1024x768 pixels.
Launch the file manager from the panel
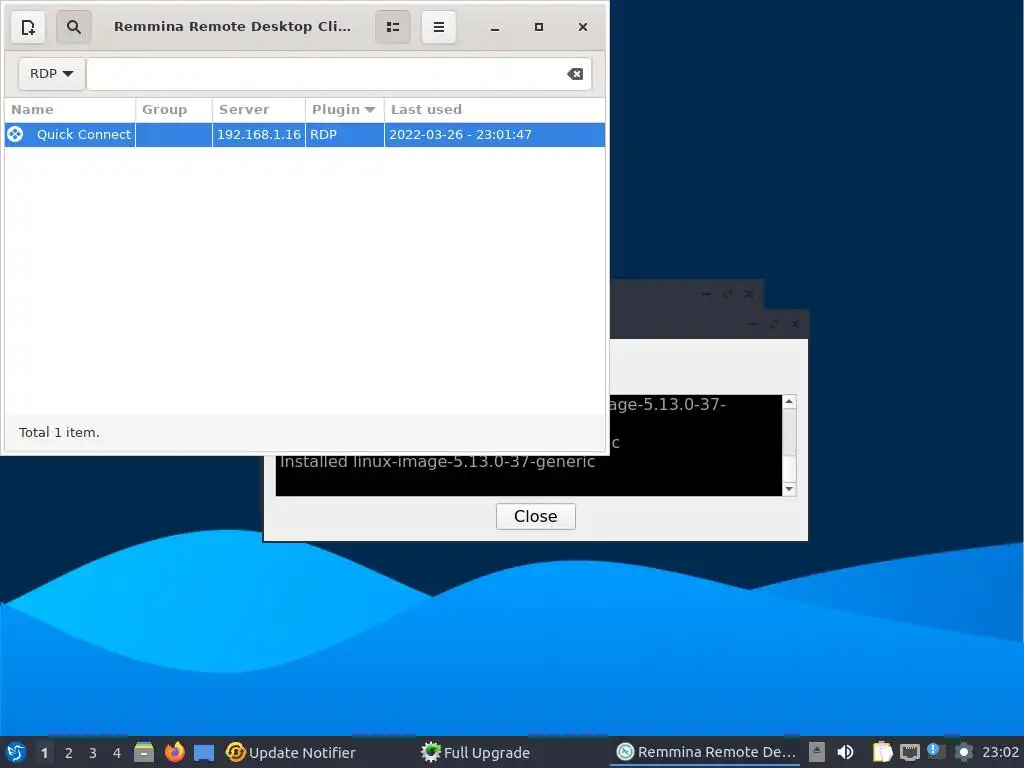pos(144,752)
